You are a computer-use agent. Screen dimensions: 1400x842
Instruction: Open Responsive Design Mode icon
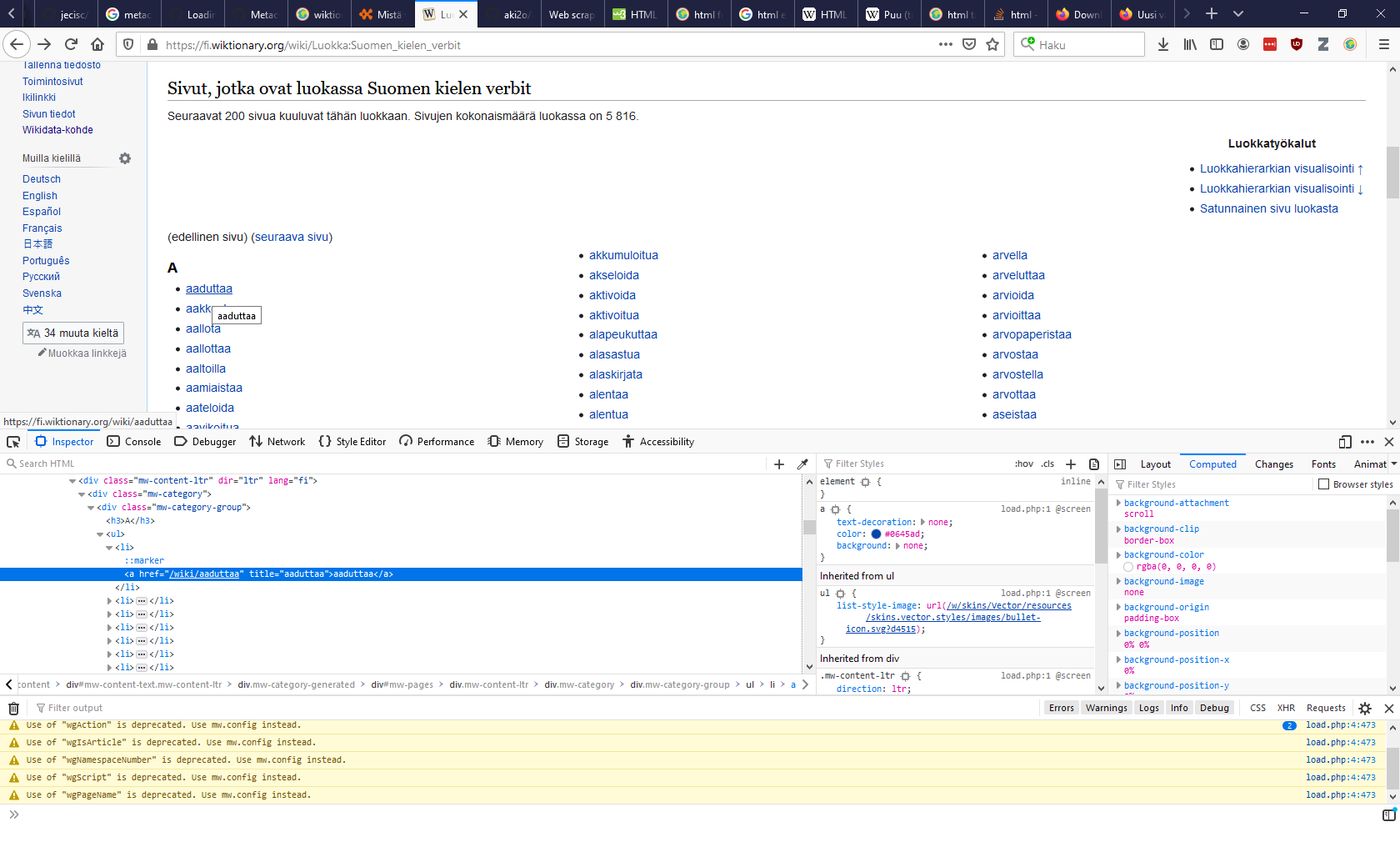(x=1345, y=442)
